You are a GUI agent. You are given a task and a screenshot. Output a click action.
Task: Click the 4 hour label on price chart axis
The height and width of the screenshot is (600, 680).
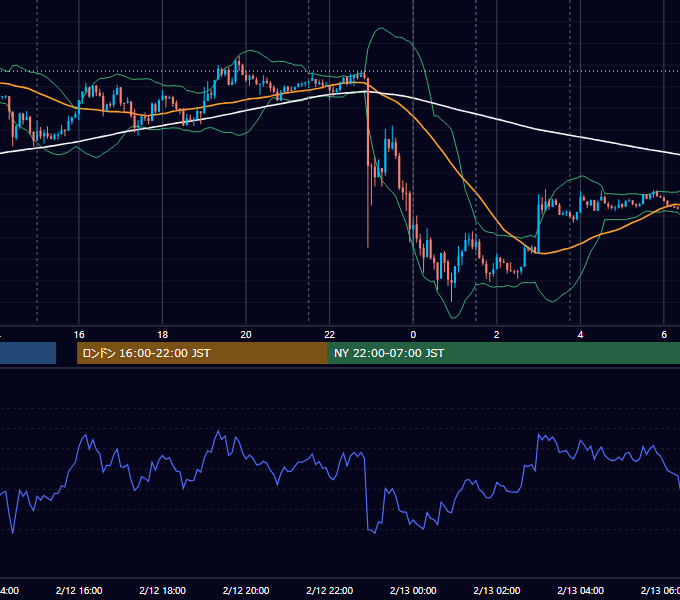tap(580, 335)
